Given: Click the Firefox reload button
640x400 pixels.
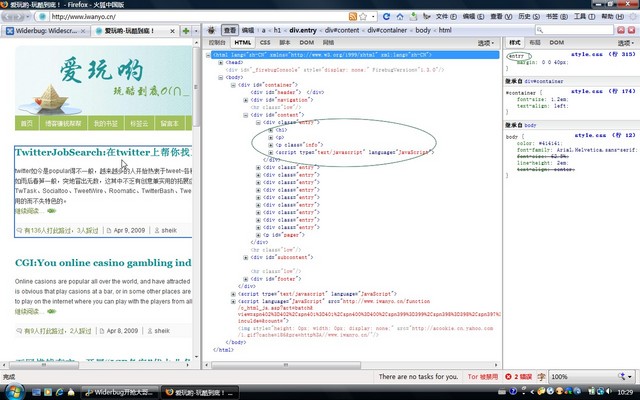Looking at the screenshot, I should point(386,16).
